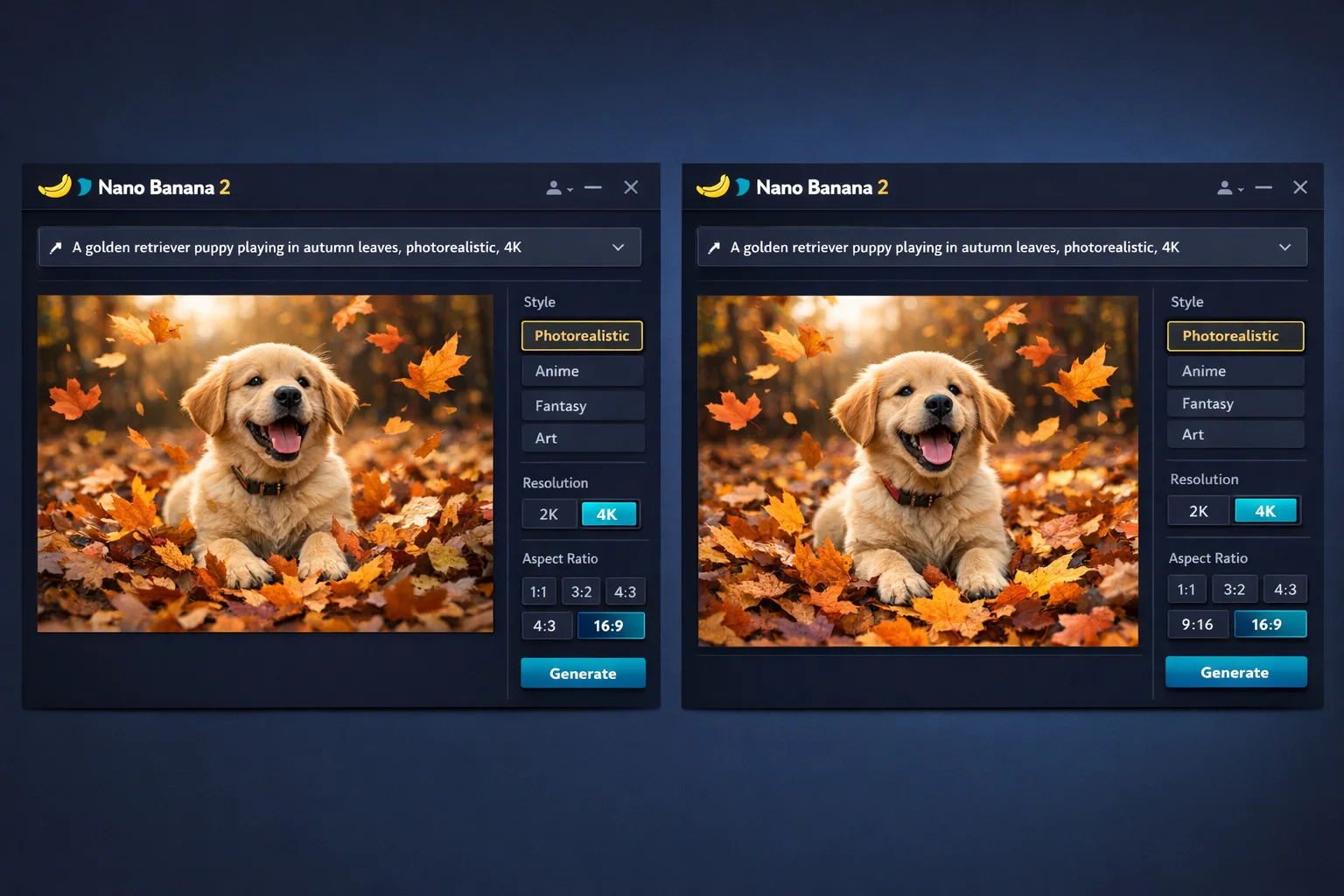
Task: Click Generate in the left window
Action: (x=583, y=673)
